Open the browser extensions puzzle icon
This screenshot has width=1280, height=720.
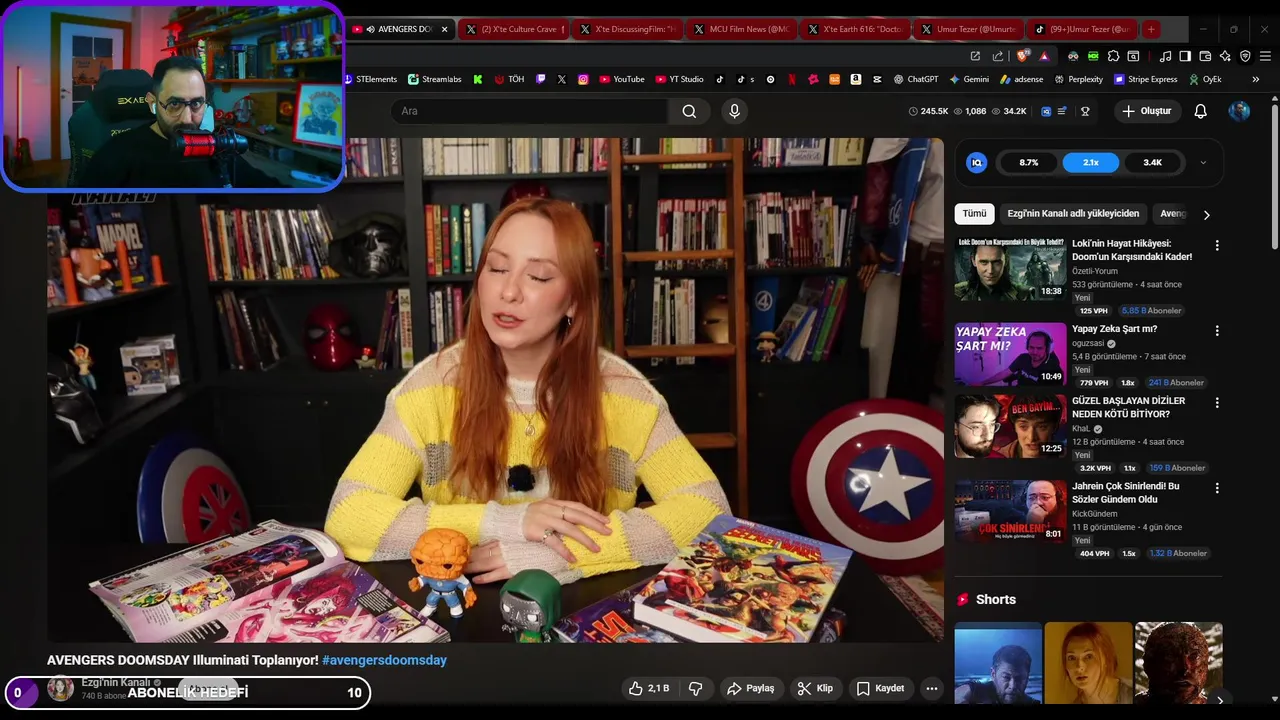pyautogui.click(x=1113, y=56)
